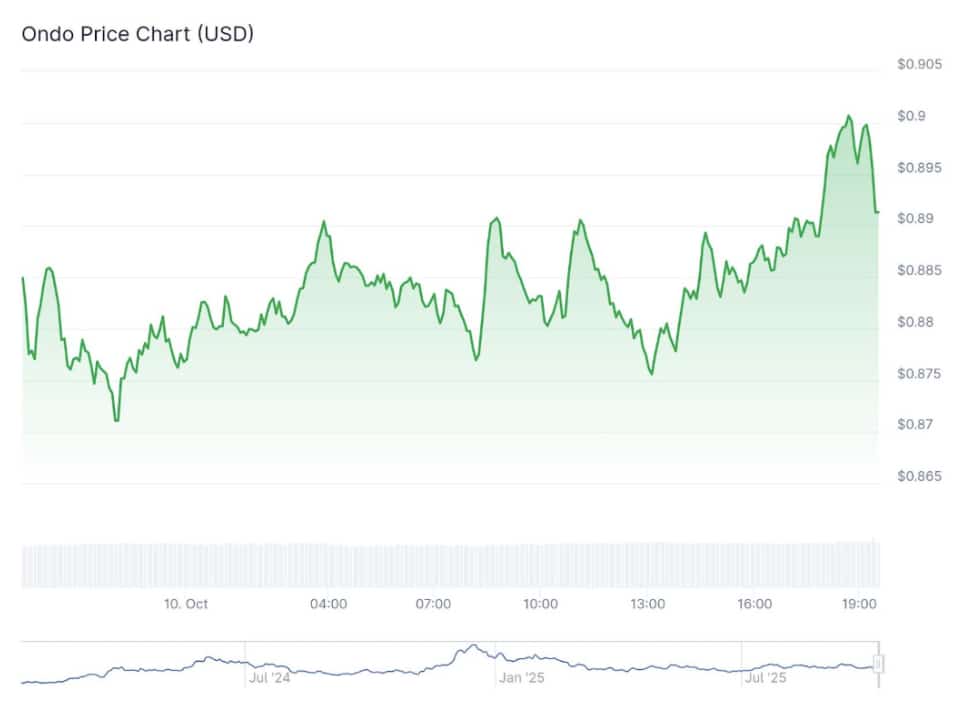Click the 10. Oct date label
Viewport: 956px width, 702px height.
coord(185,604)
